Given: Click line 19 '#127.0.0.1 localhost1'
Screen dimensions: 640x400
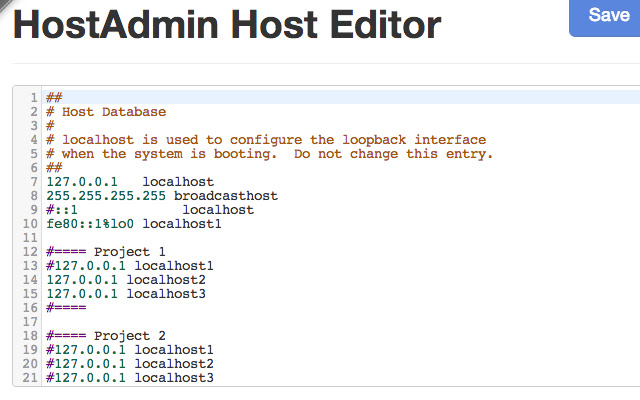Looking at the screenshot, I should pos(130,350).
